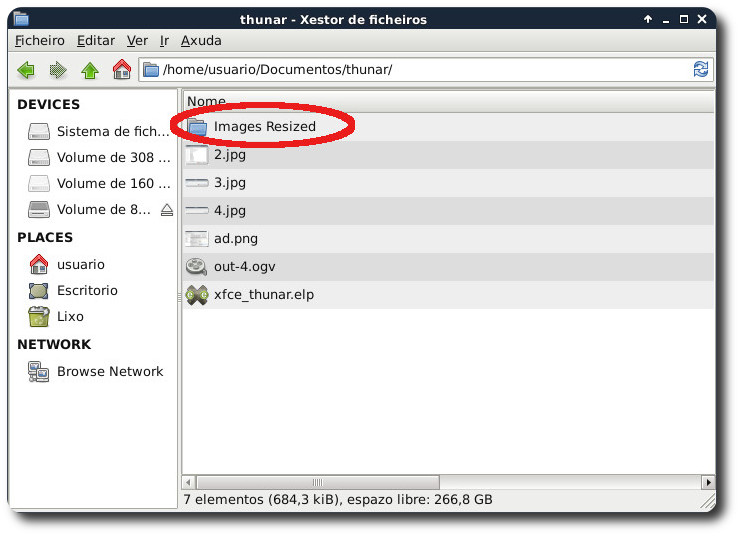
Task: Open the Ver menu
Action: point(138,41)
